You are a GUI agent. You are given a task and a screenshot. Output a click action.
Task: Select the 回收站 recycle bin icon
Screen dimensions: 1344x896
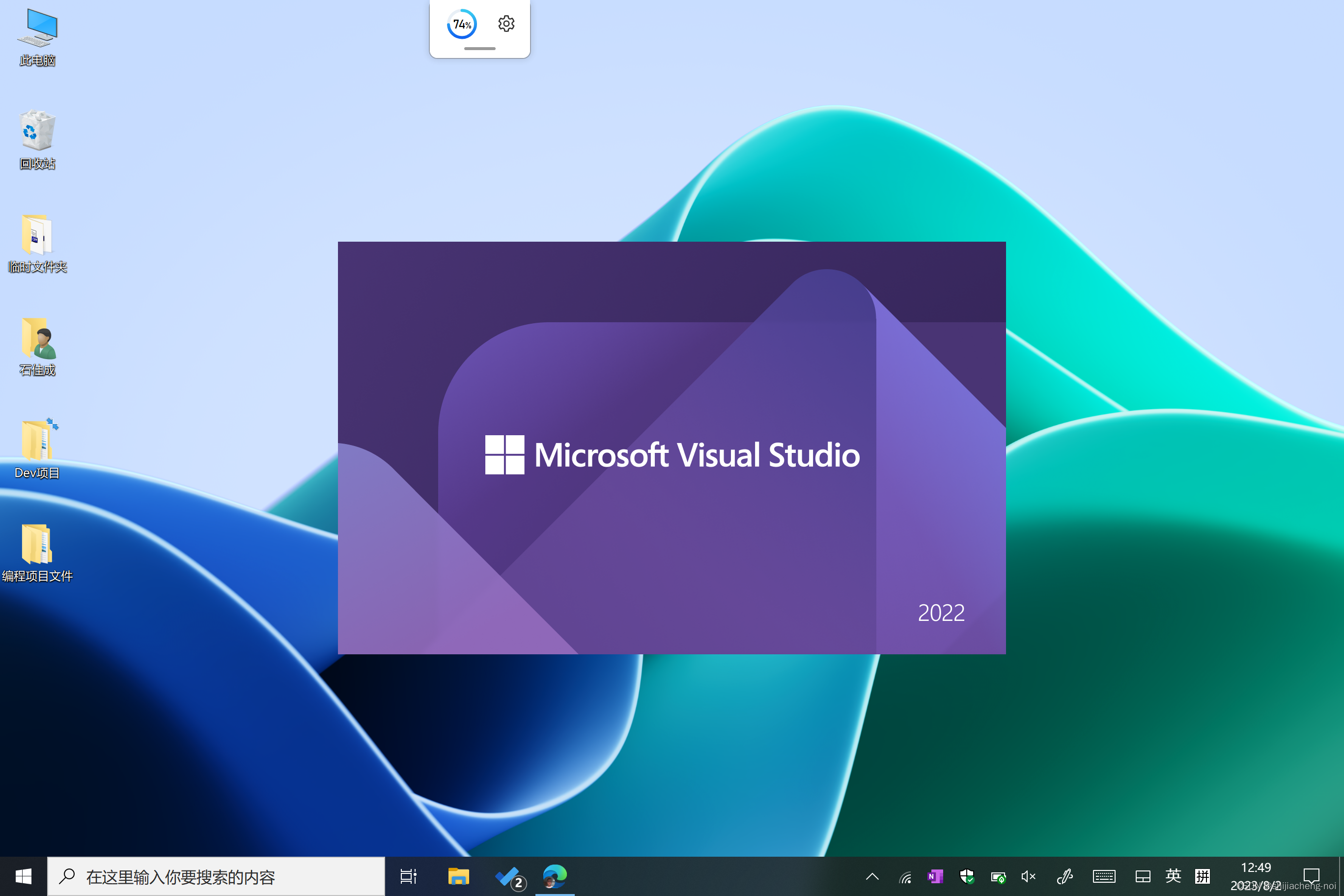[x=37, y=140]
